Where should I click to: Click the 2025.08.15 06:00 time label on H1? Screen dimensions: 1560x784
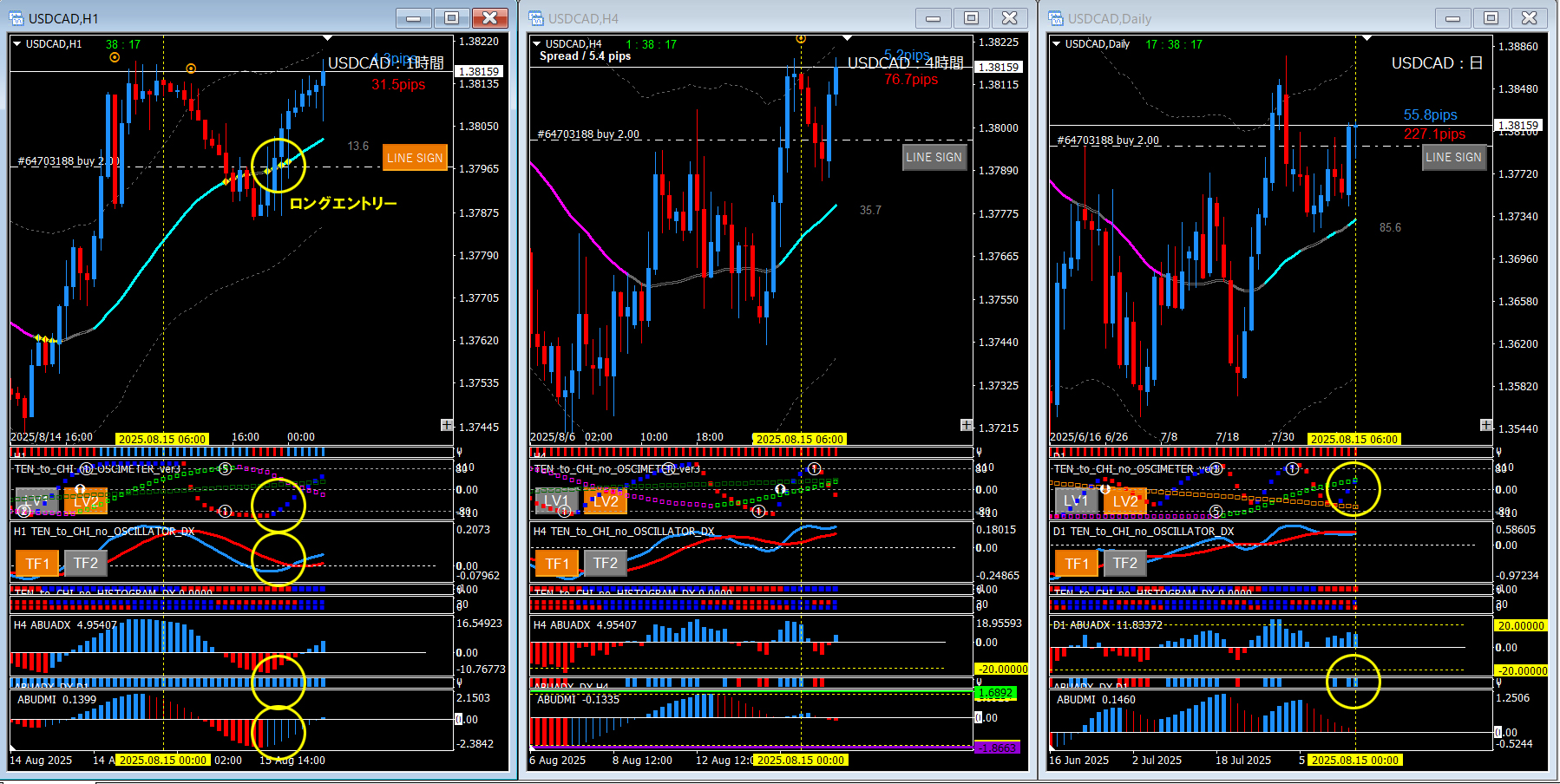pos(162,439)
